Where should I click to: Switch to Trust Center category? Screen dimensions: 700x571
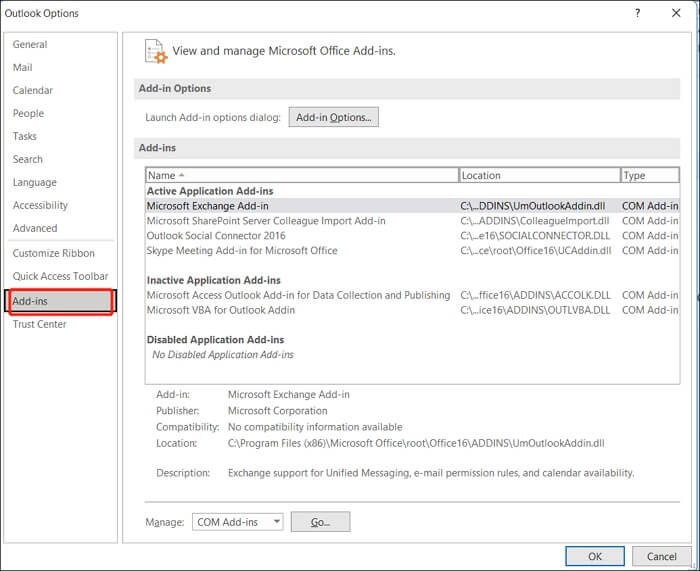pos(40,324)
